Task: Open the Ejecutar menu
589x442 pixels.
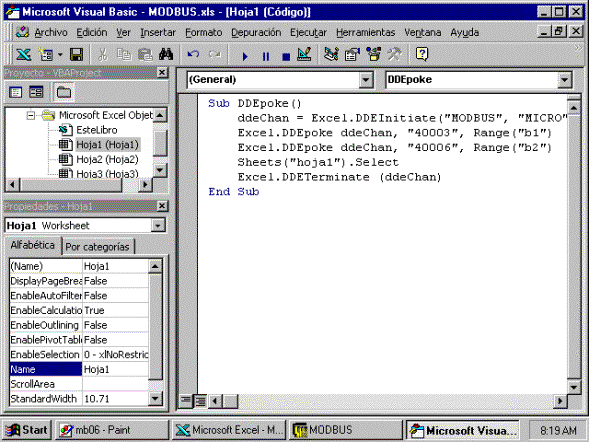Action: pyautogui.click(x=308, y=33)
